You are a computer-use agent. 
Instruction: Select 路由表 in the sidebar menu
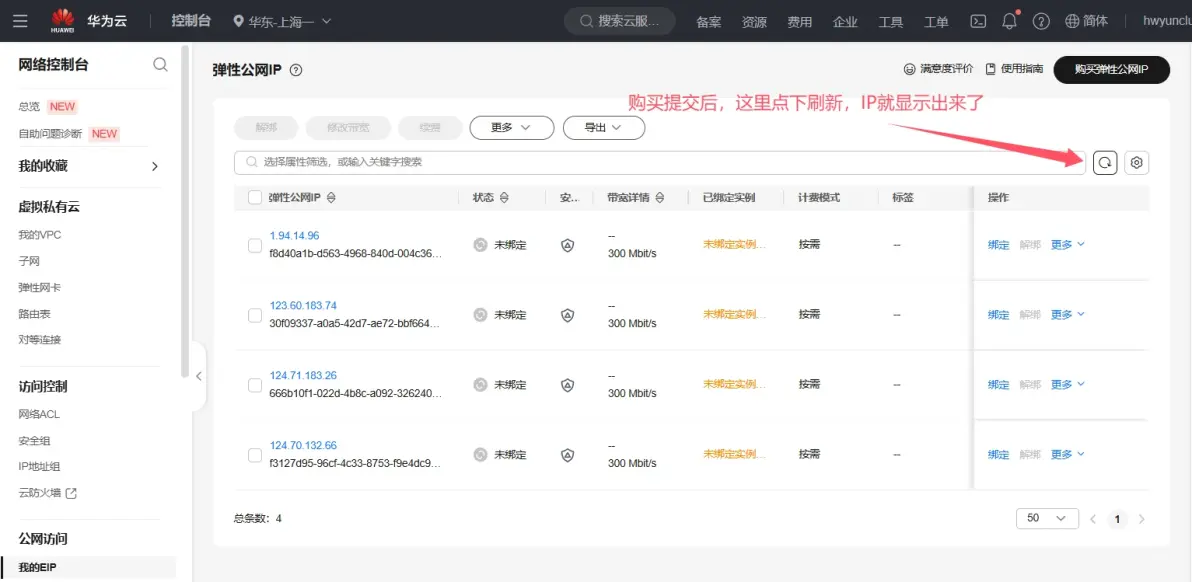point(35,314)
